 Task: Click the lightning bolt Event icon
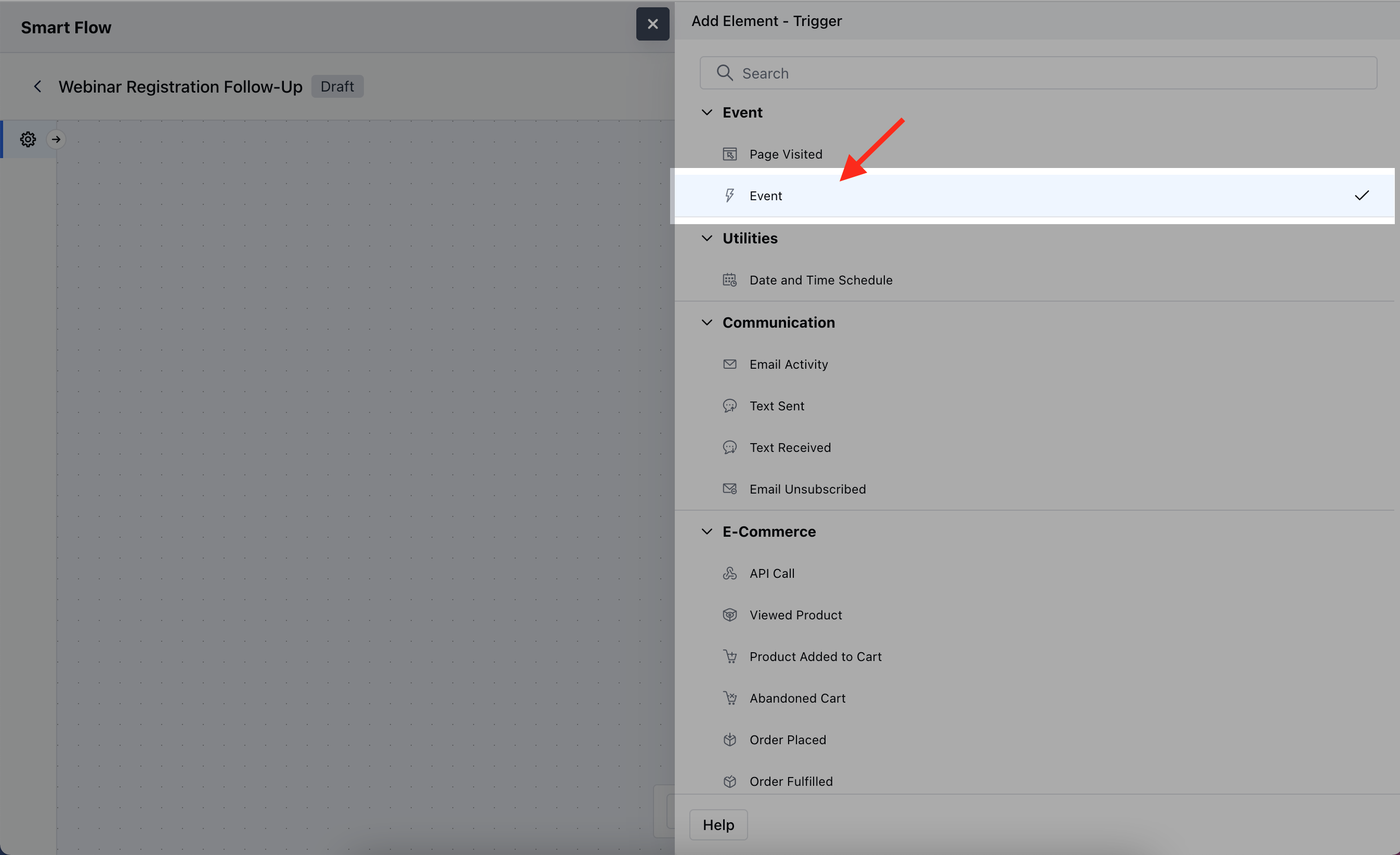click(x=729, y=196)
